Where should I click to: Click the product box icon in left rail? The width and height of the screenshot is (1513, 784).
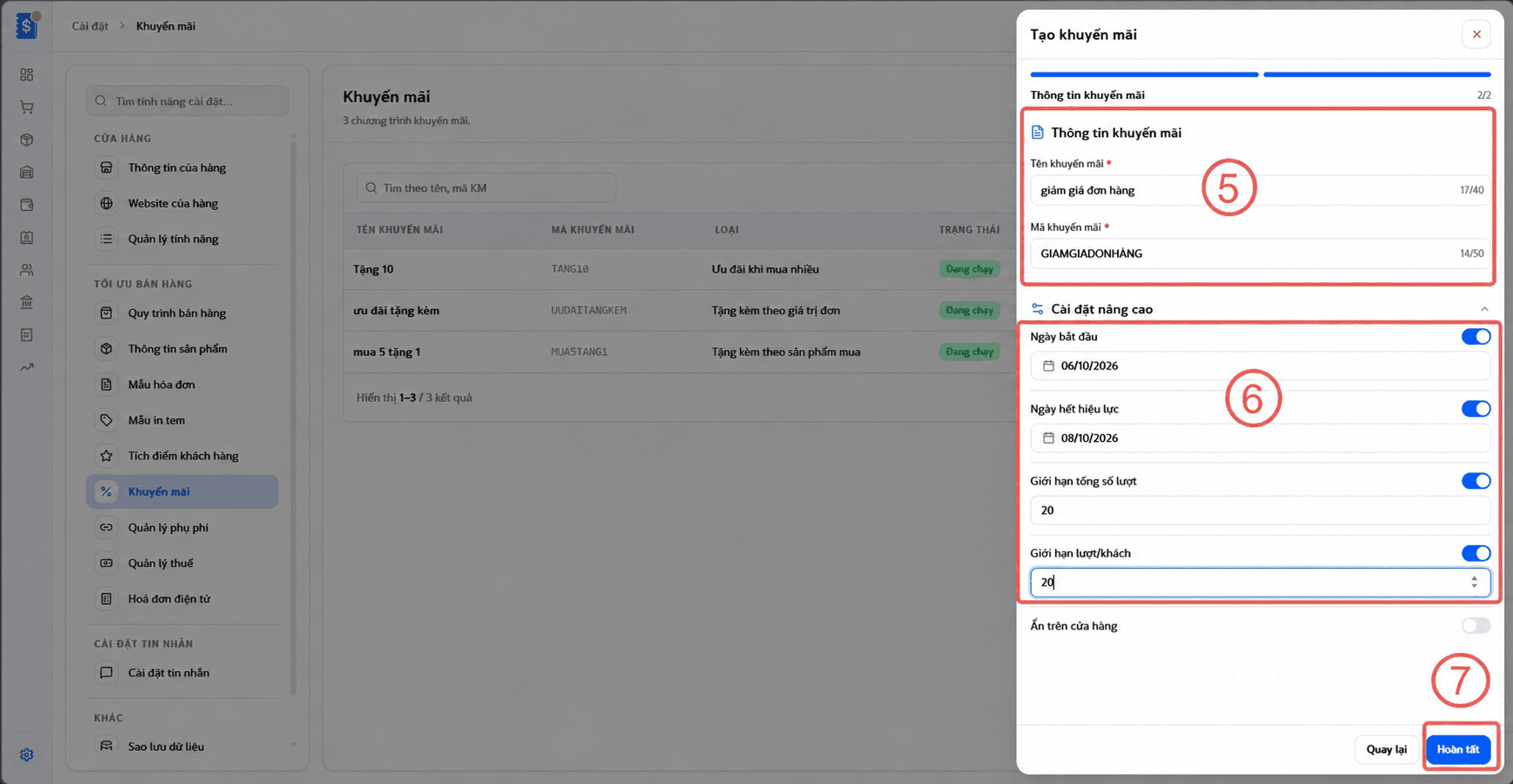coord(27,140)
